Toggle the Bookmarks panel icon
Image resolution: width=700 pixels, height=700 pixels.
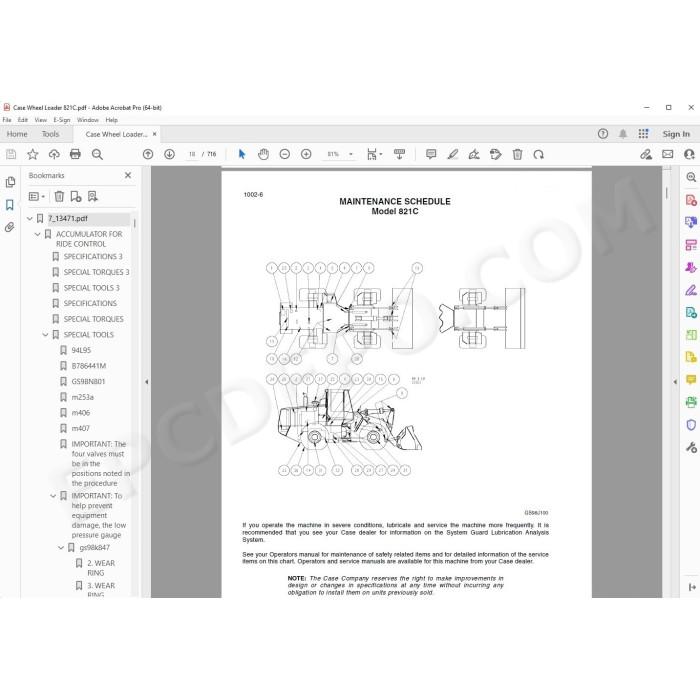[10, 205]
